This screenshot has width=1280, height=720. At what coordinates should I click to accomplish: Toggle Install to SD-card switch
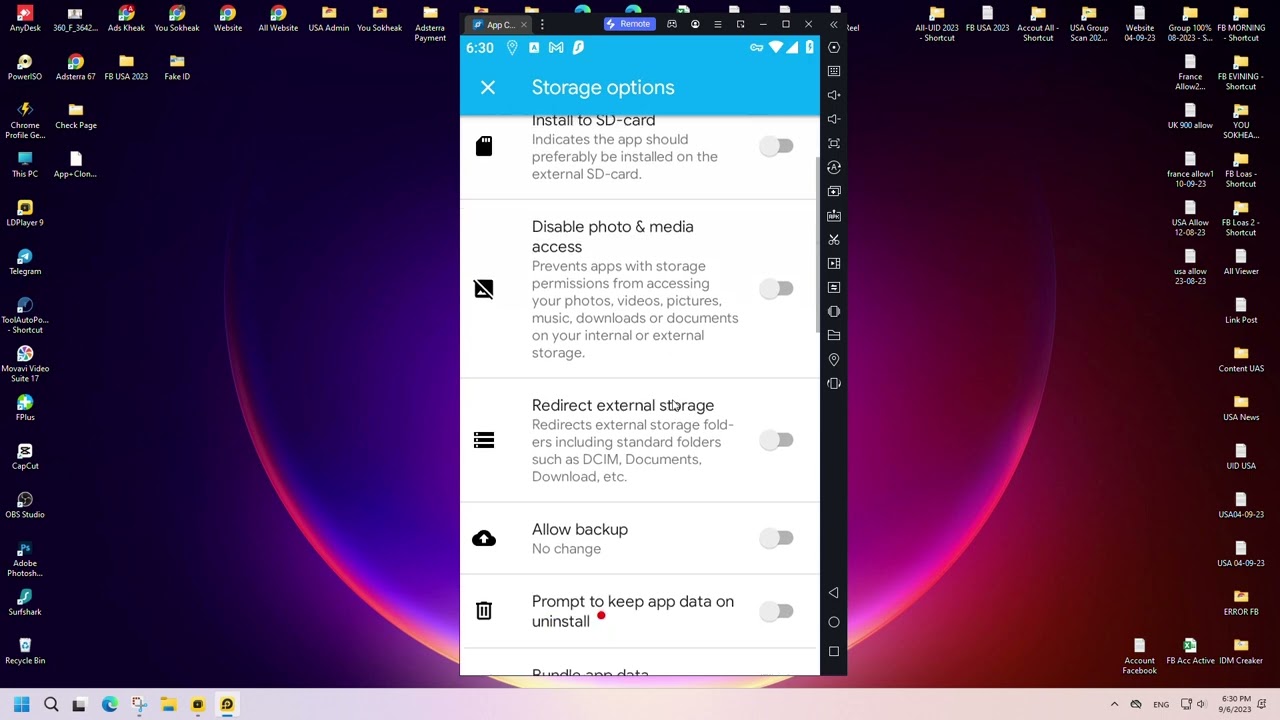click(x=776, y=147)
